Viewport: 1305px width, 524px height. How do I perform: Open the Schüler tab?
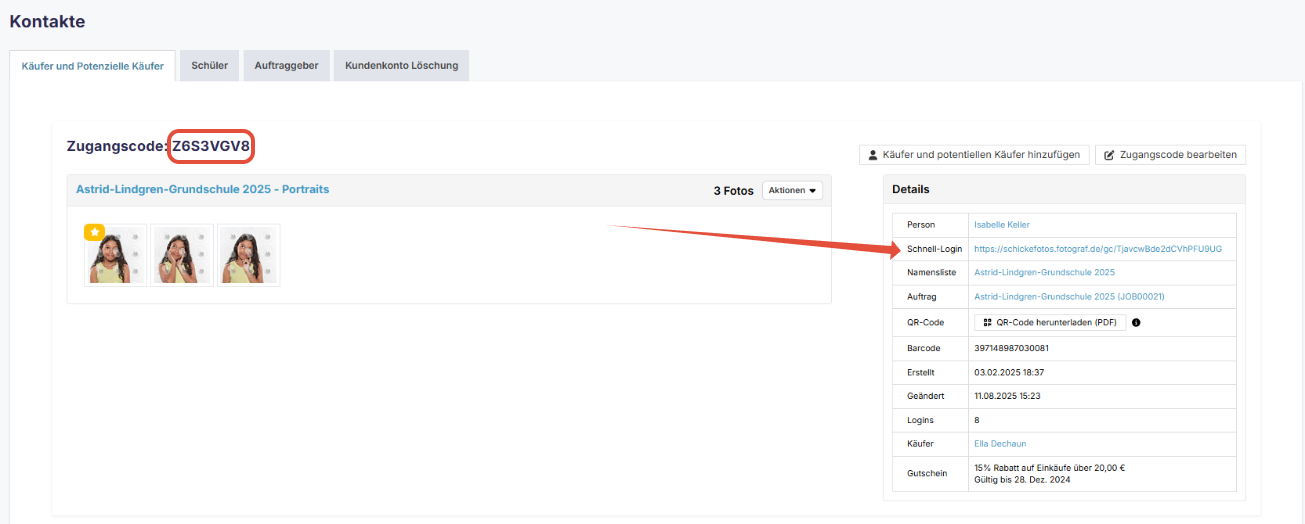coord(209,66)
